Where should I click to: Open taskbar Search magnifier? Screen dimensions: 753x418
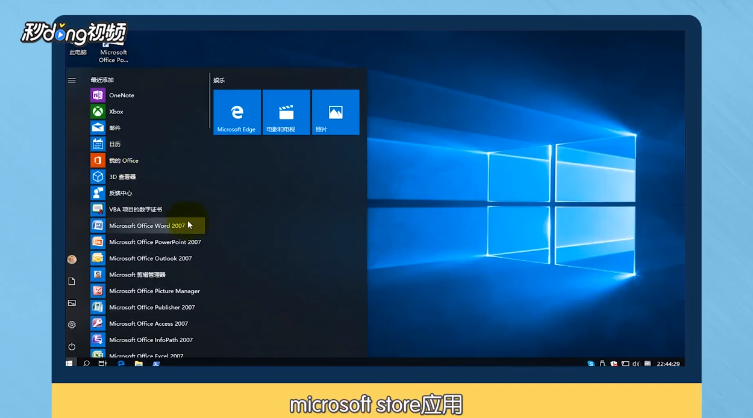(86, 364)
